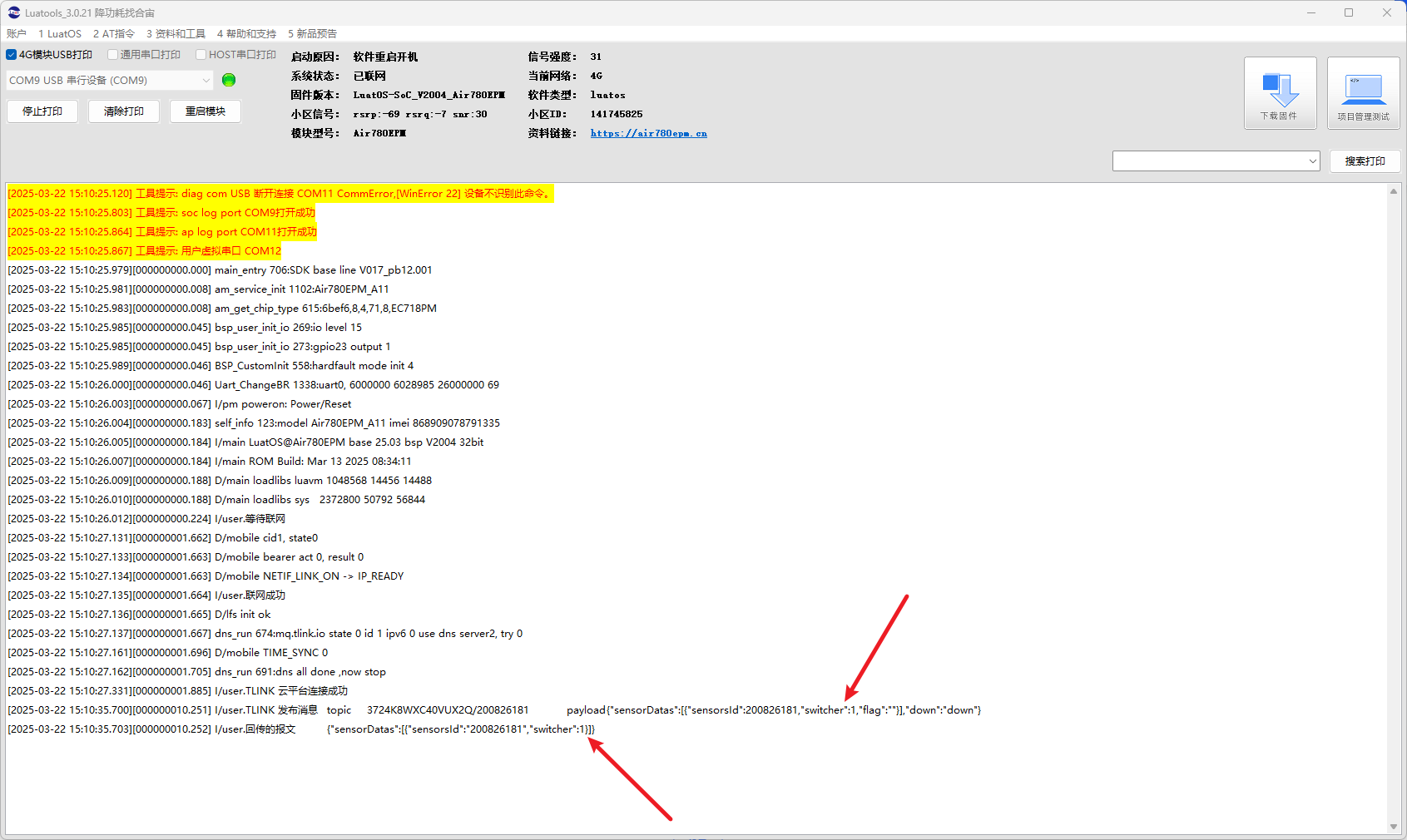This screenshot has height=840, width=1407.
Task: Click the Luatools app icon in title bar
Action: click(x=13, y=12)
